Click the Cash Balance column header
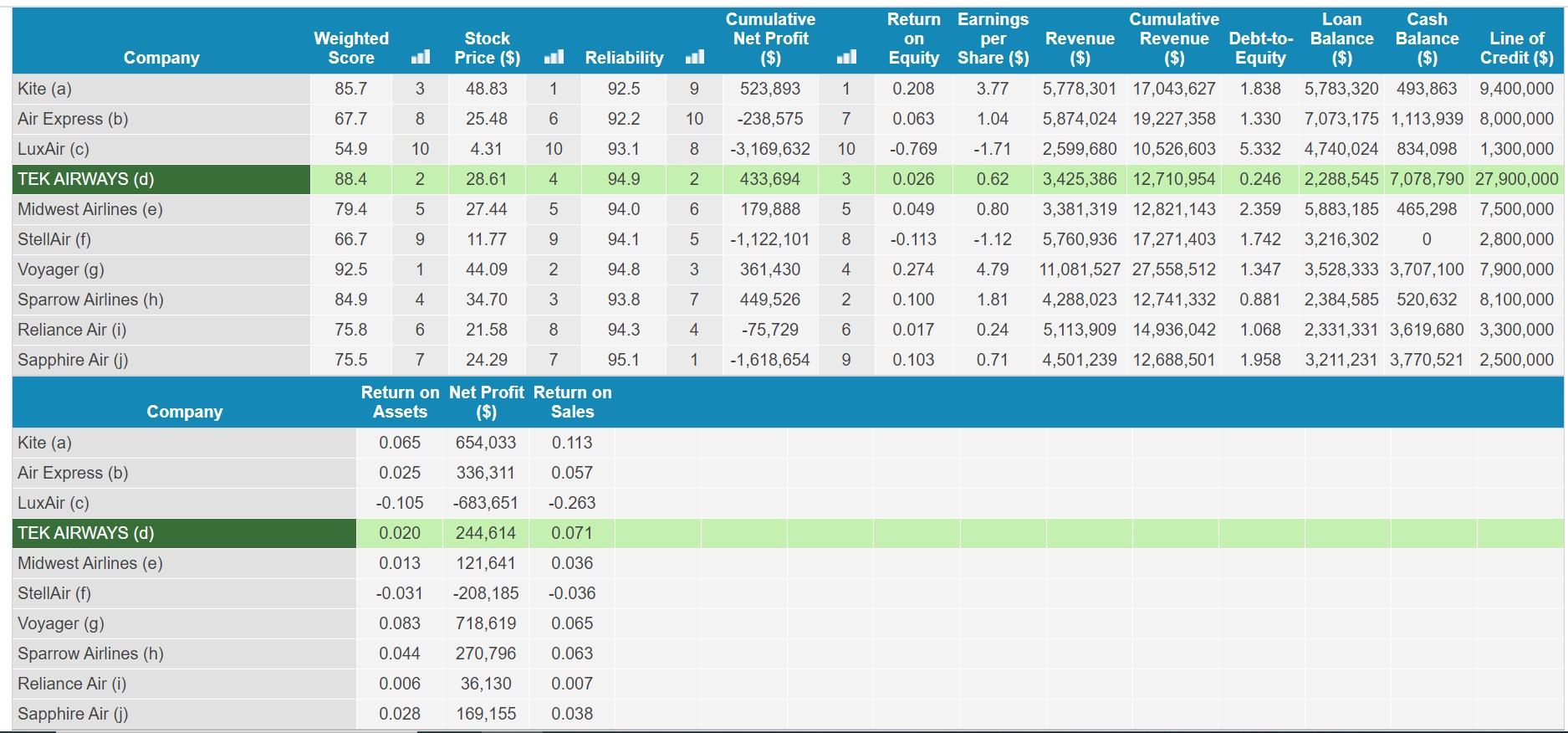 1427,38
